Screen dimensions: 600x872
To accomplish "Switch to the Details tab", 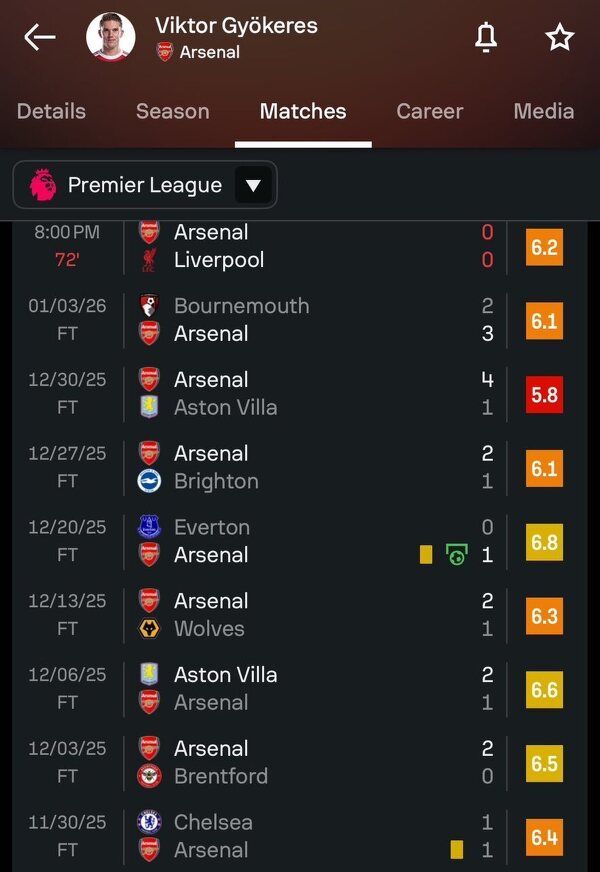I will [51, 111].
